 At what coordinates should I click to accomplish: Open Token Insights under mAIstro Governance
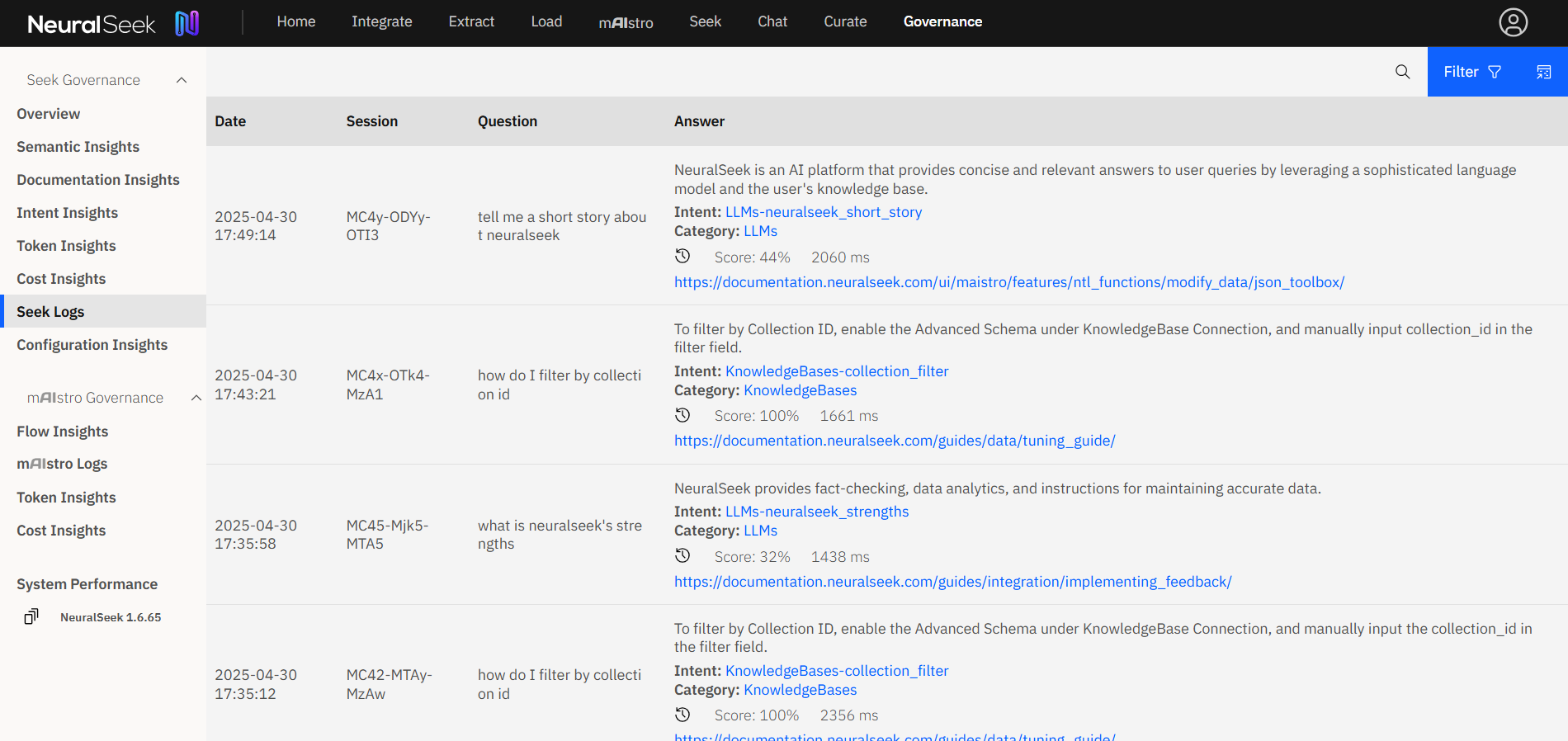coord(66,498)
